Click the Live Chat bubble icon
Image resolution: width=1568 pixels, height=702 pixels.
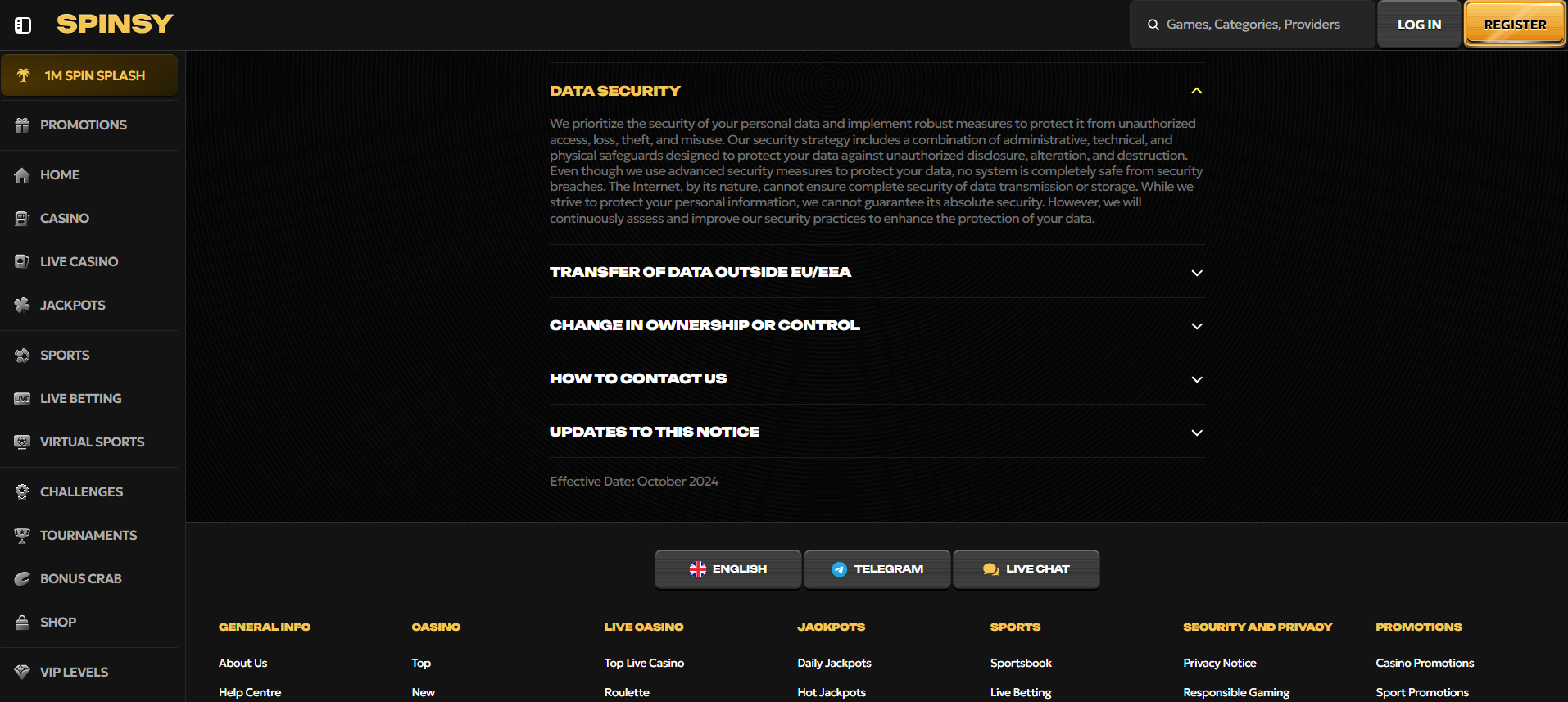pos(990,569)
